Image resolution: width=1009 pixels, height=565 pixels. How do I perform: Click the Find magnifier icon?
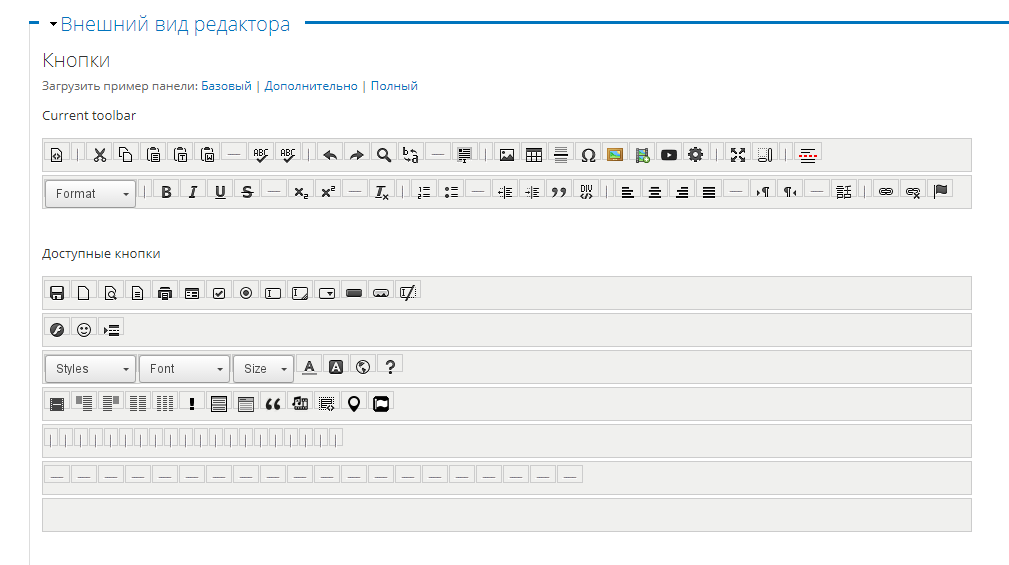384,154
